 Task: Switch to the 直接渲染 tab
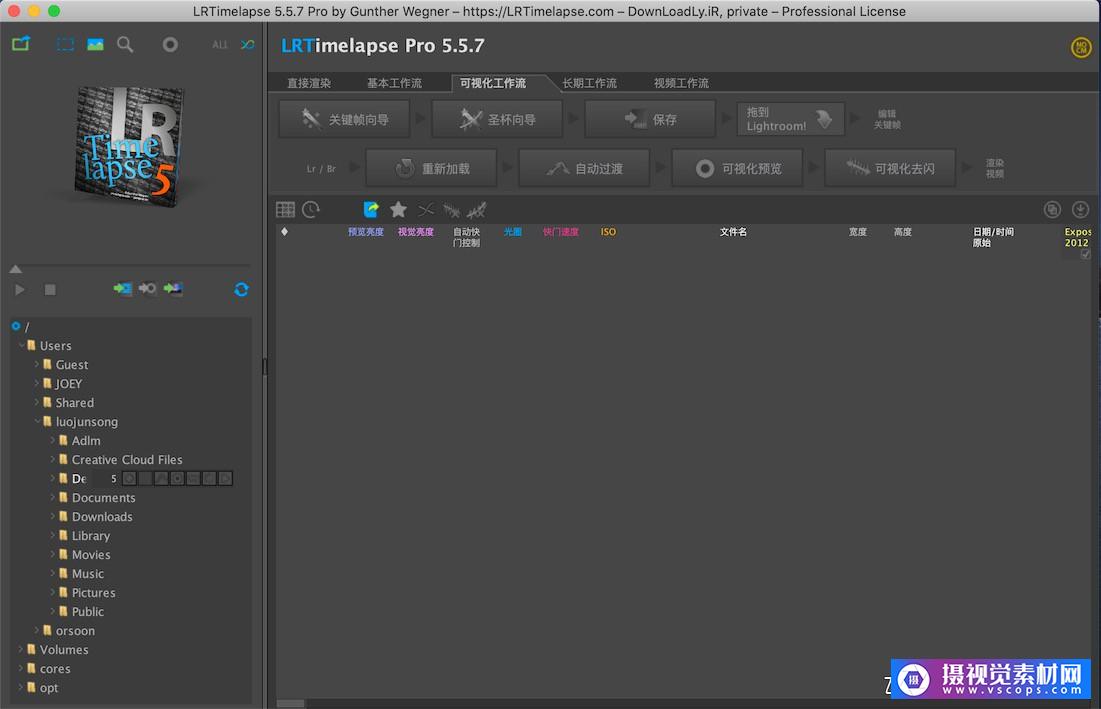click(x=309, y=83)
